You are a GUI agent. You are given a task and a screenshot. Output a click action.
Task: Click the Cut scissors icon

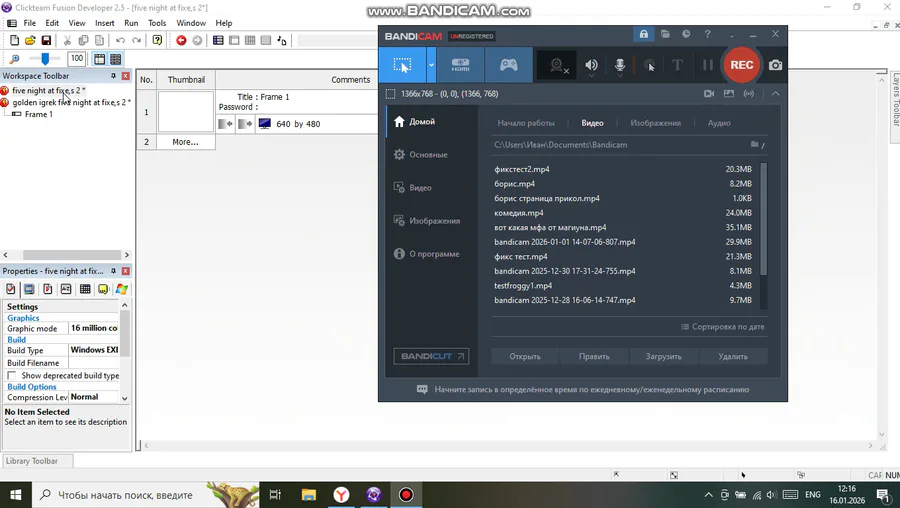coord(67,40)
